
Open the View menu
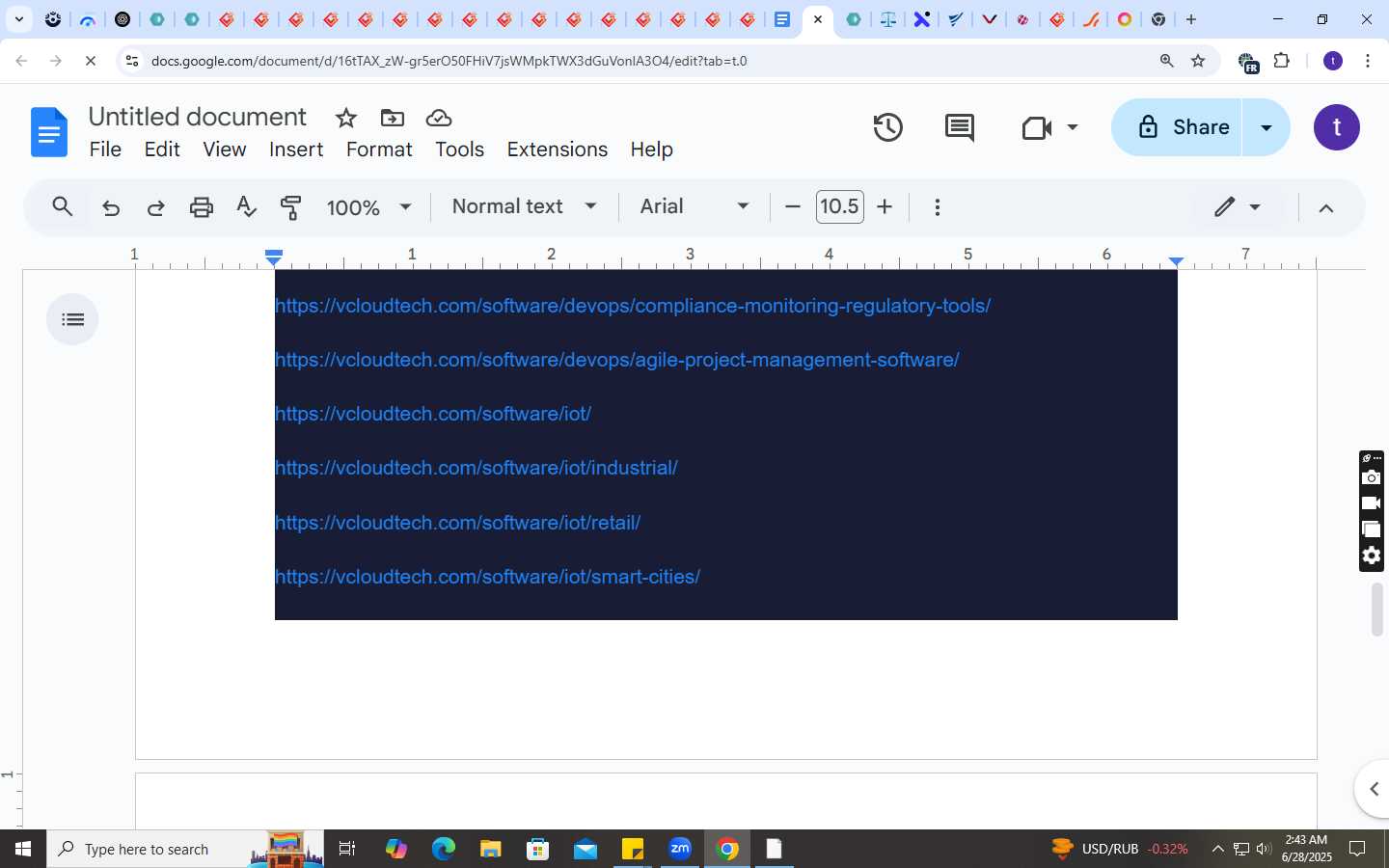click(225, 149)
